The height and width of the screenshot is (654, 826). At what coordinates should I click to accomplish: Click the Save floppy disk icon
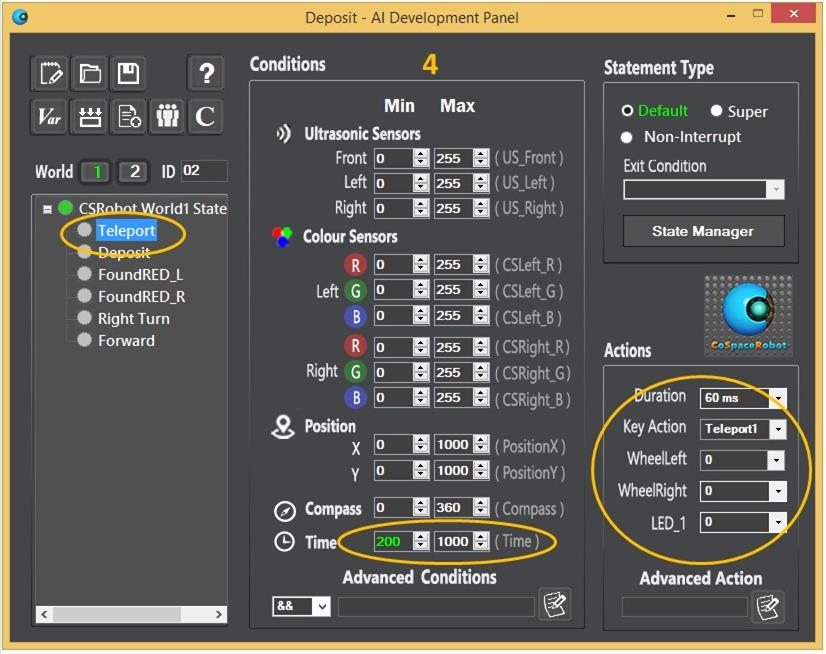pos(128,74)
